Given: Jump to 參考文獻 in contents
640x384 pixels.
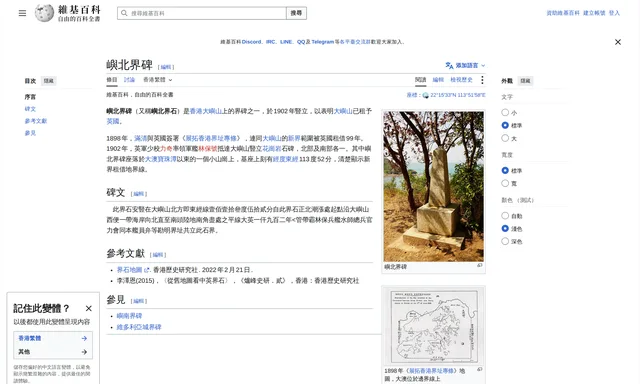Looking at the screenshot, I should pos(36,121).
